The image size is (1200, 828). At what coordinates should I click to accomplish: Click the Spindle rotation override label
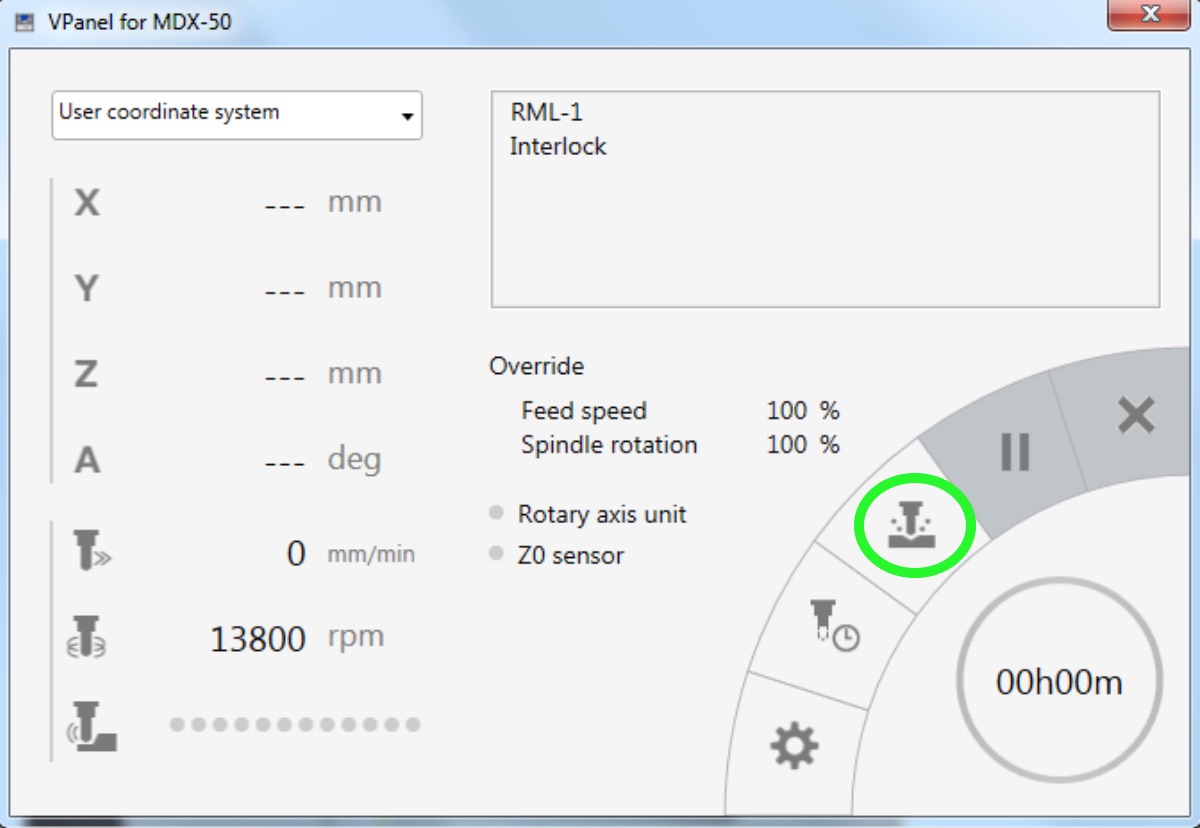pos(609,445)
